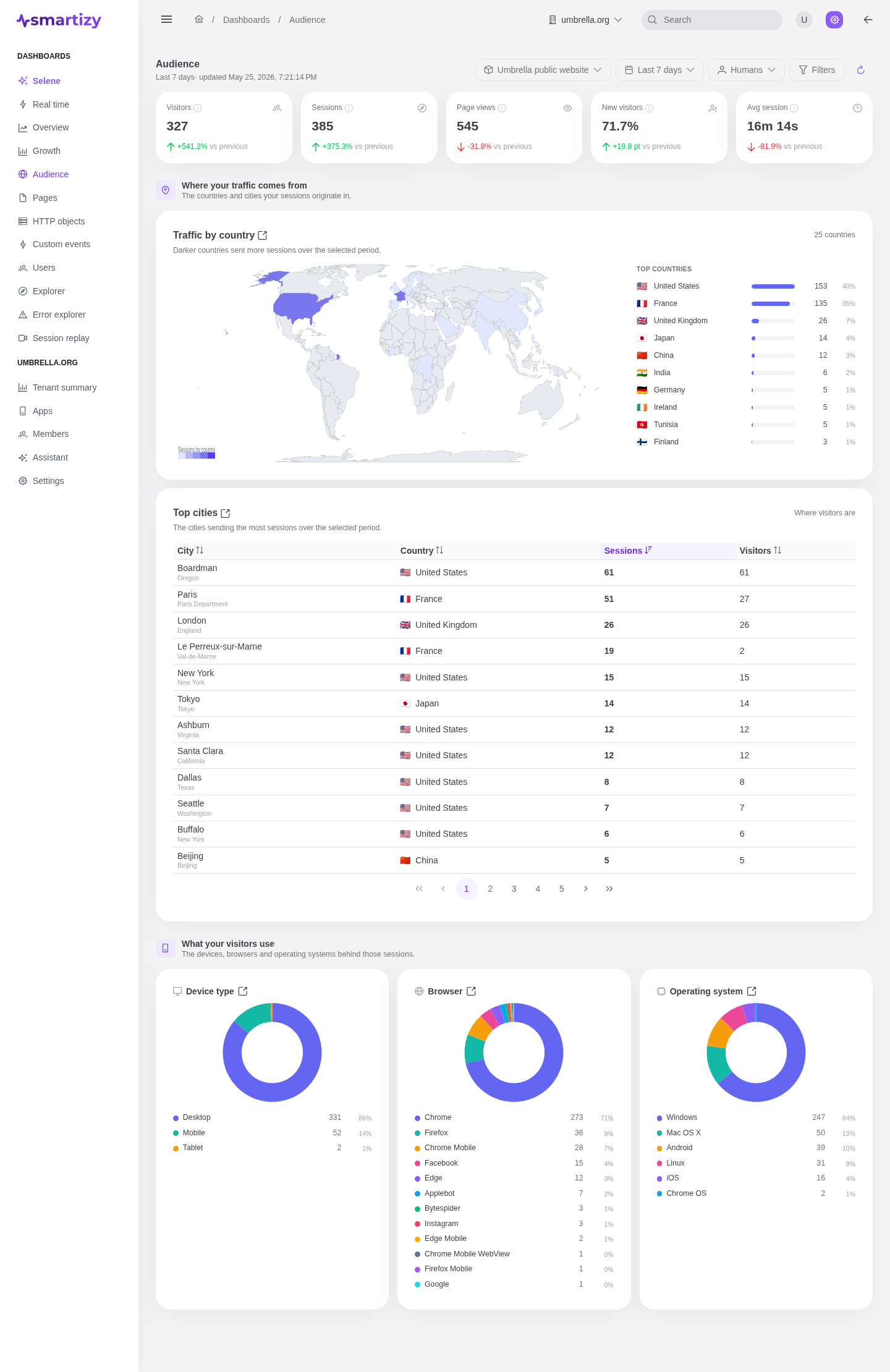The width and height of the screenshot is (890, 1372).
Task: Open the umbrella.org tenant dropdown
Action: tap(585, 20)
